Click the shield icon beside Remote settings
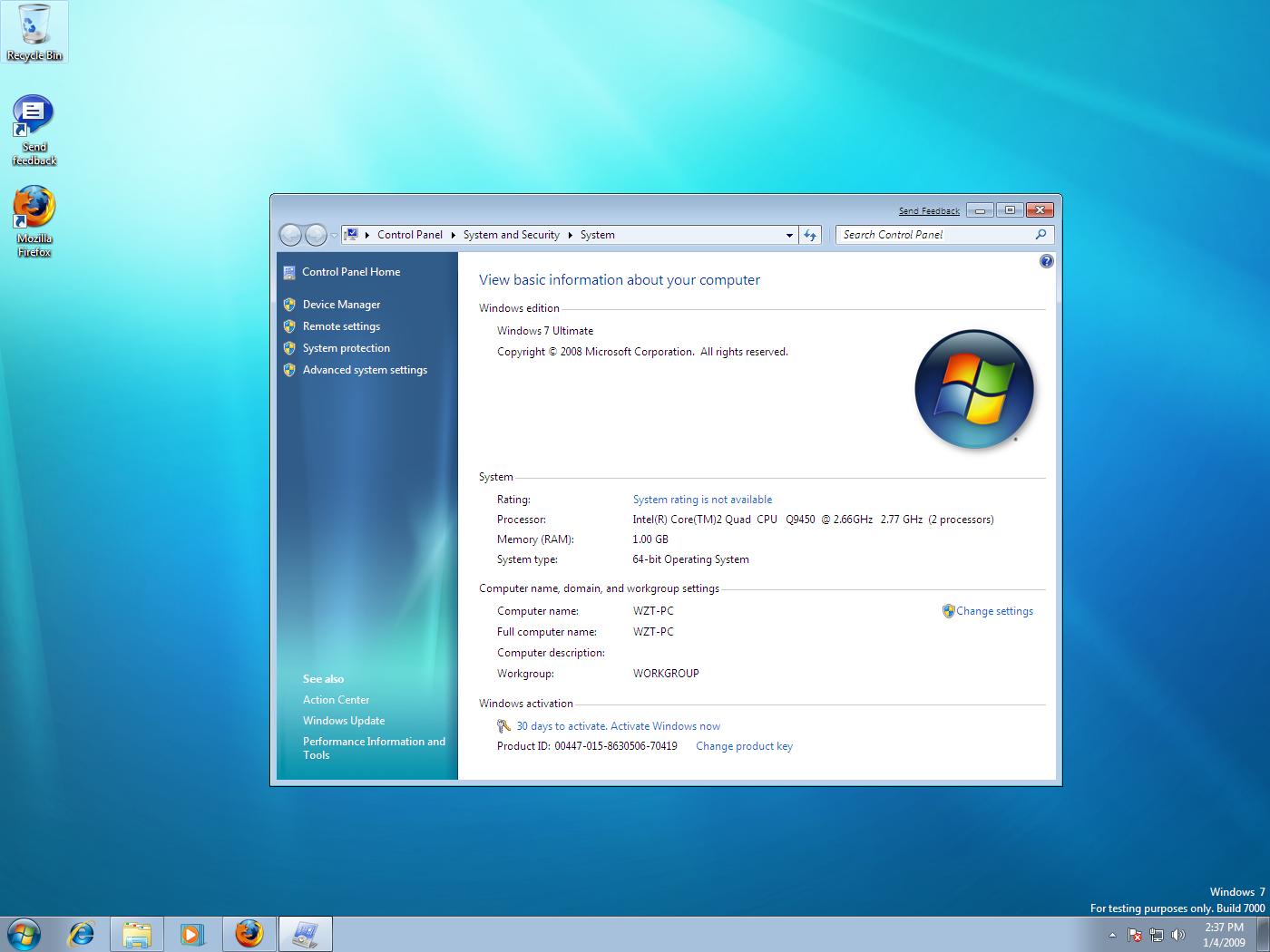This screenshot has width=1270, height=952. (289, 326)
